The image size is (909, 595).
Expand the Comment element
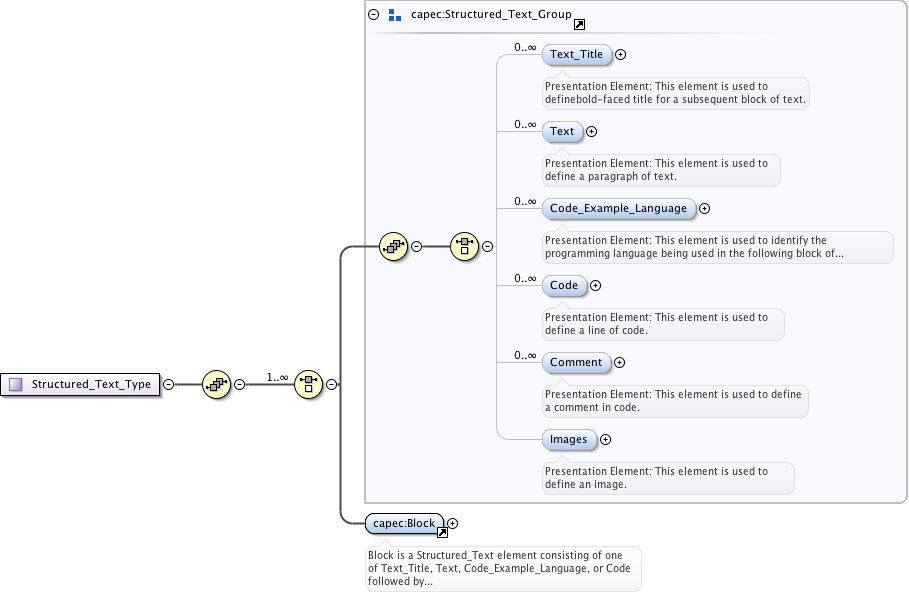(x=619, y=363)
